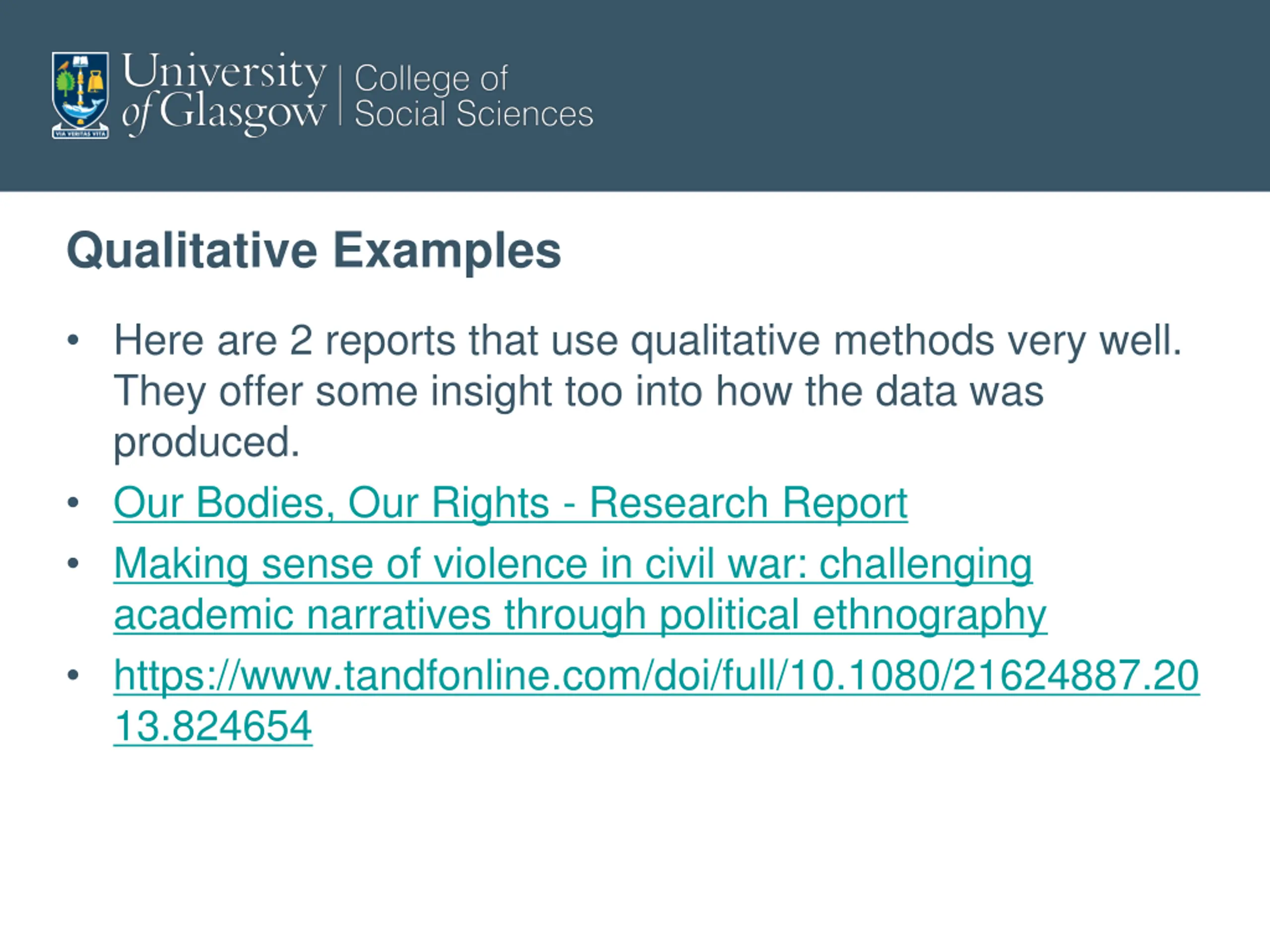Click the 'VIA VERITAS VITA' motto ribbon
1270x952 pixels.
tap(80, 134)
